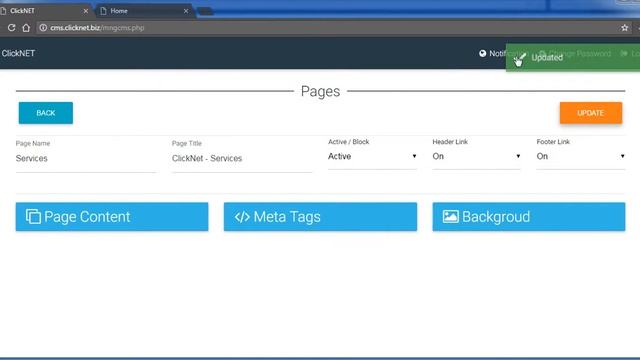Dismiss the green Updated notification
Image resolution: width=640 pixels, height=360 pixels.
click(x=573, y=58)
